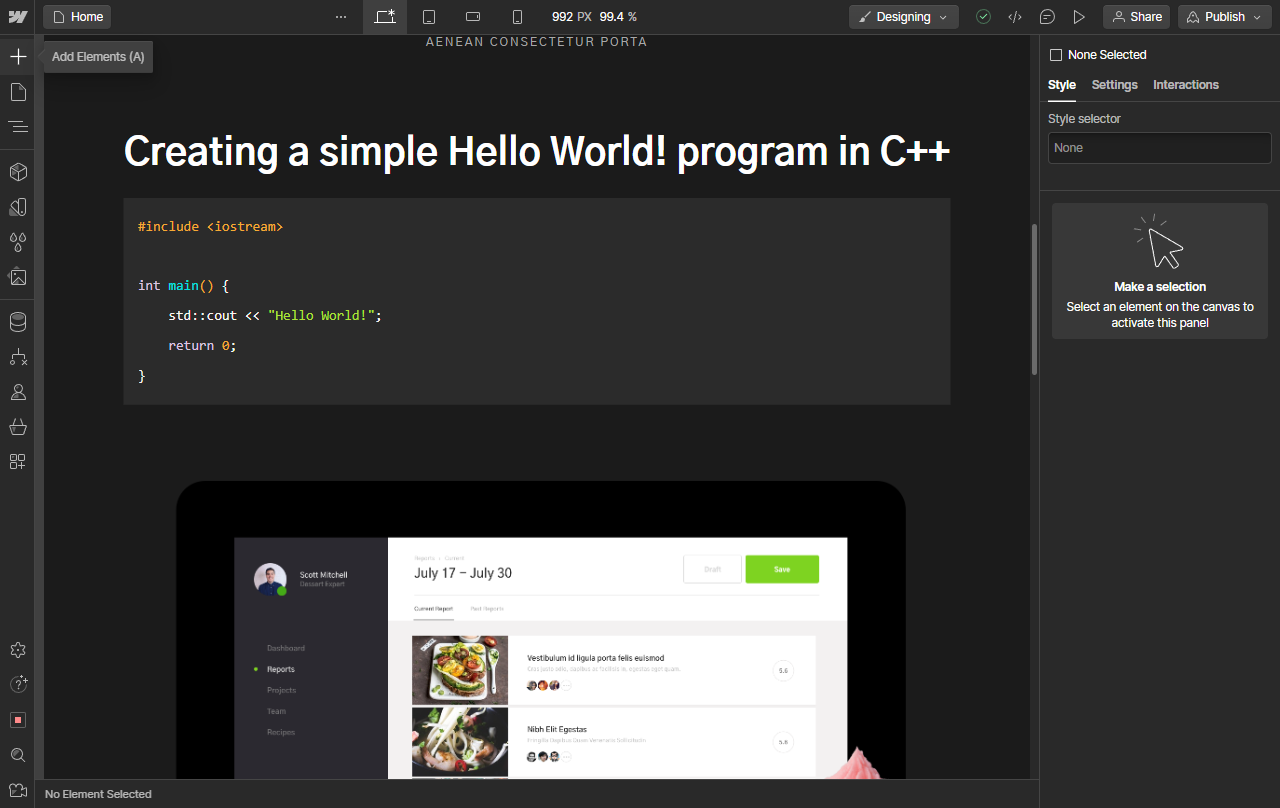Switch to mobile landscape breakpoint
1280x808 pixels.
click(473, 17)
